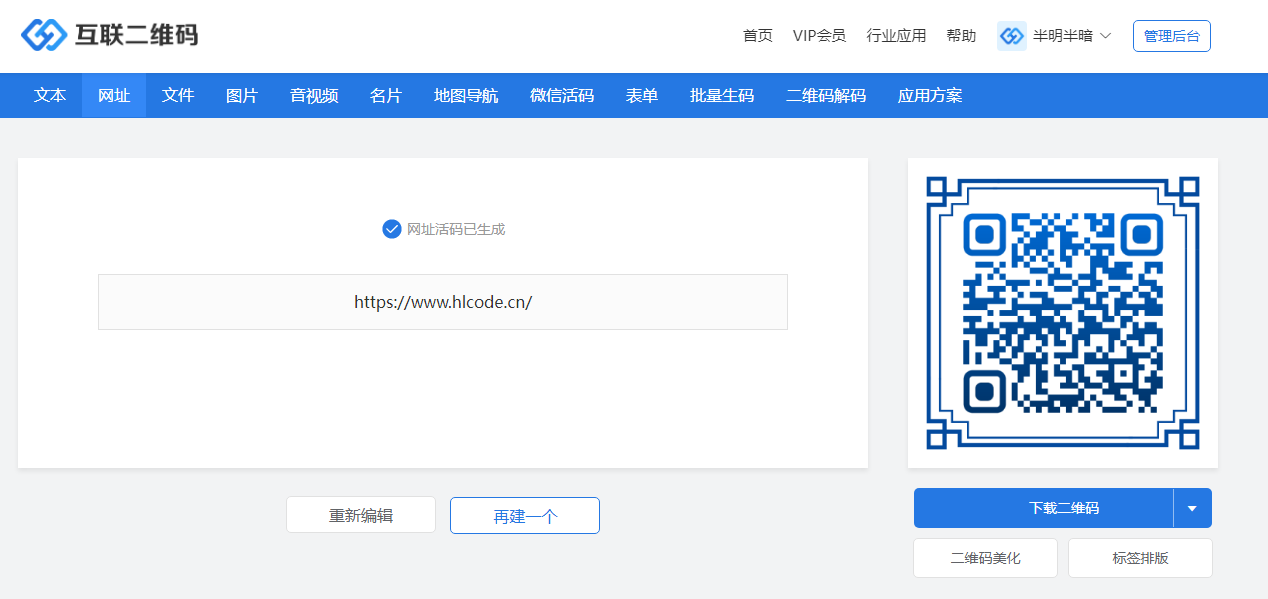The height and width of the screenshot is (599, 1268).
Task: Switch to the 微信活码 tab
Action: pyautogui.click(x=562, y=96)
